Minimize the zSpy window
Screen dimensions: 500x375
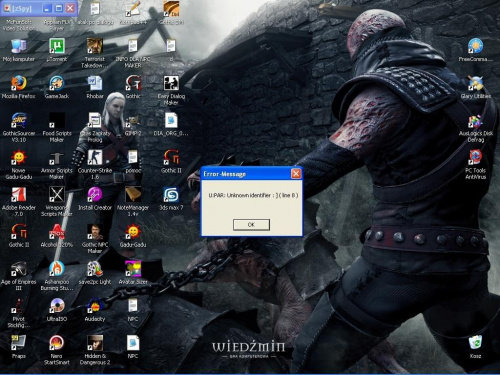click(x=47, y=8)
